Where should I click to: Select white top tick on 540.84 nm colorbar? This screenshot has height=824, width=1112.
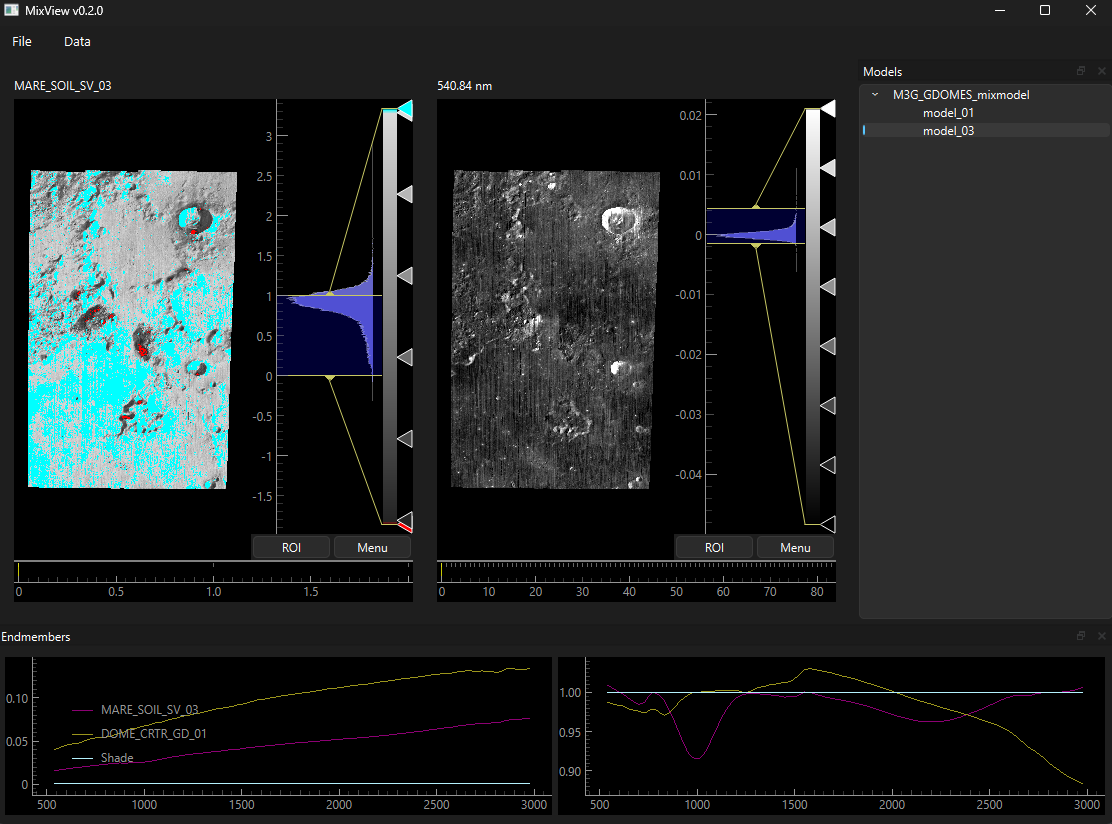pos(828,109)
